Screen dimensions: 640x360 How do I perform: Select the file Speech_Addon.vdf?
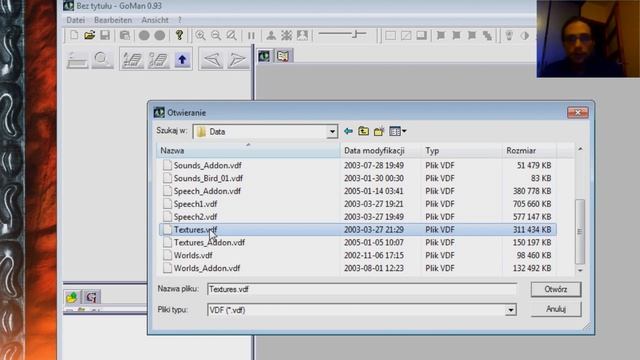pos(207,191)
